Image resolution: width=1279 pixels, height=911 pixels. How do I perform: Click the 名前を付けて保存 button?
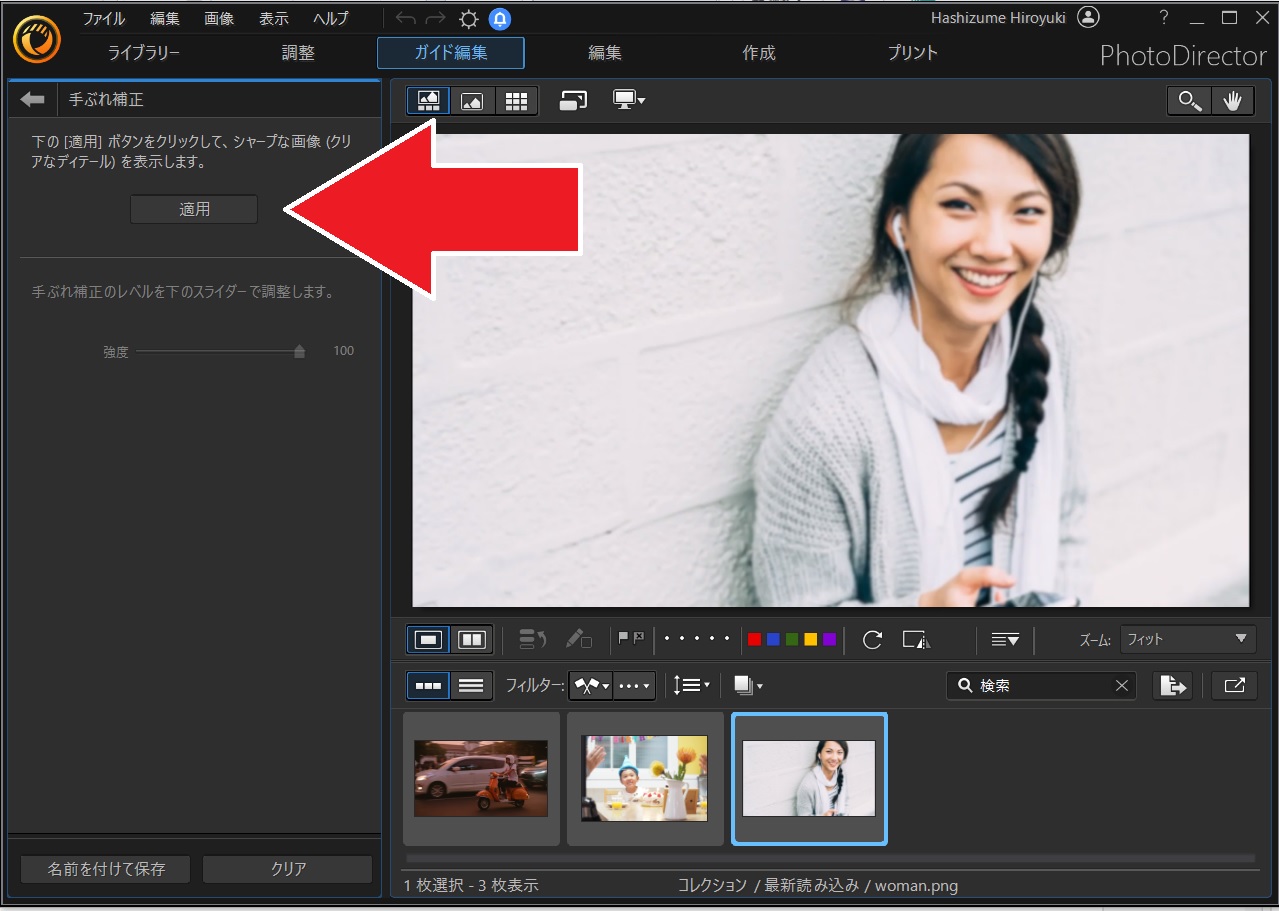tap(106, 869)
